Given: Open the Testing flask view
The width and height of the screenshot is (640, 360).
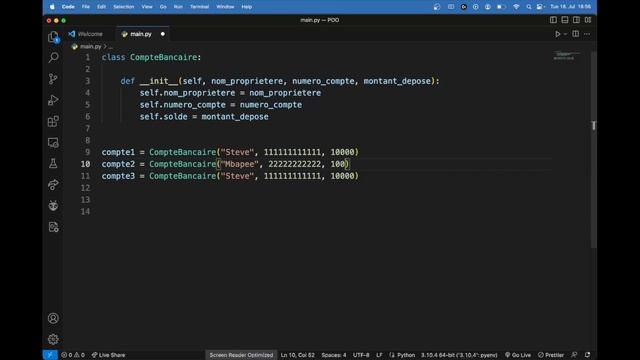Looking at the screenshot, I should pos(53,164).
